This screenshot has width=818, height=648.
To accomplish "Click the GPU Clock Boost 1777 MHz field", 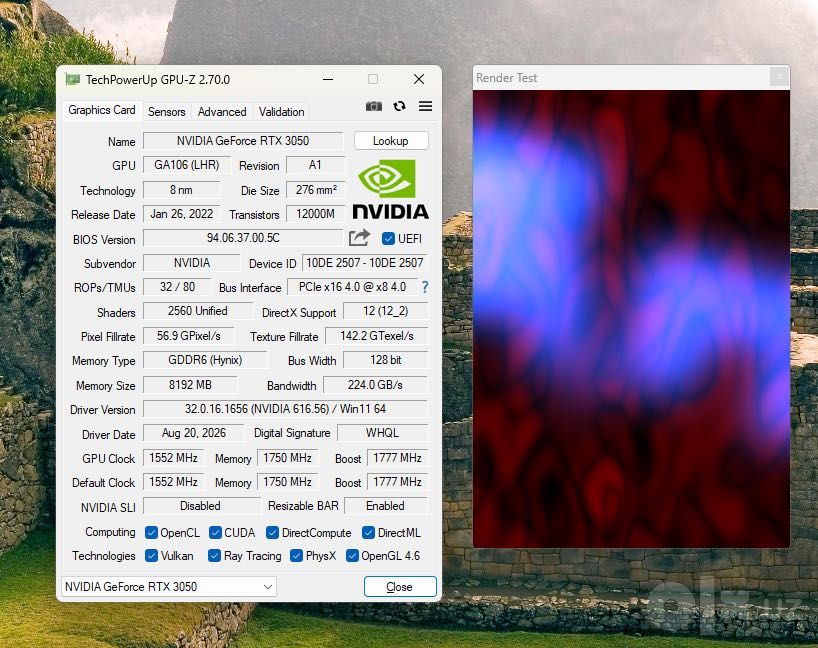I will (398, 458).
